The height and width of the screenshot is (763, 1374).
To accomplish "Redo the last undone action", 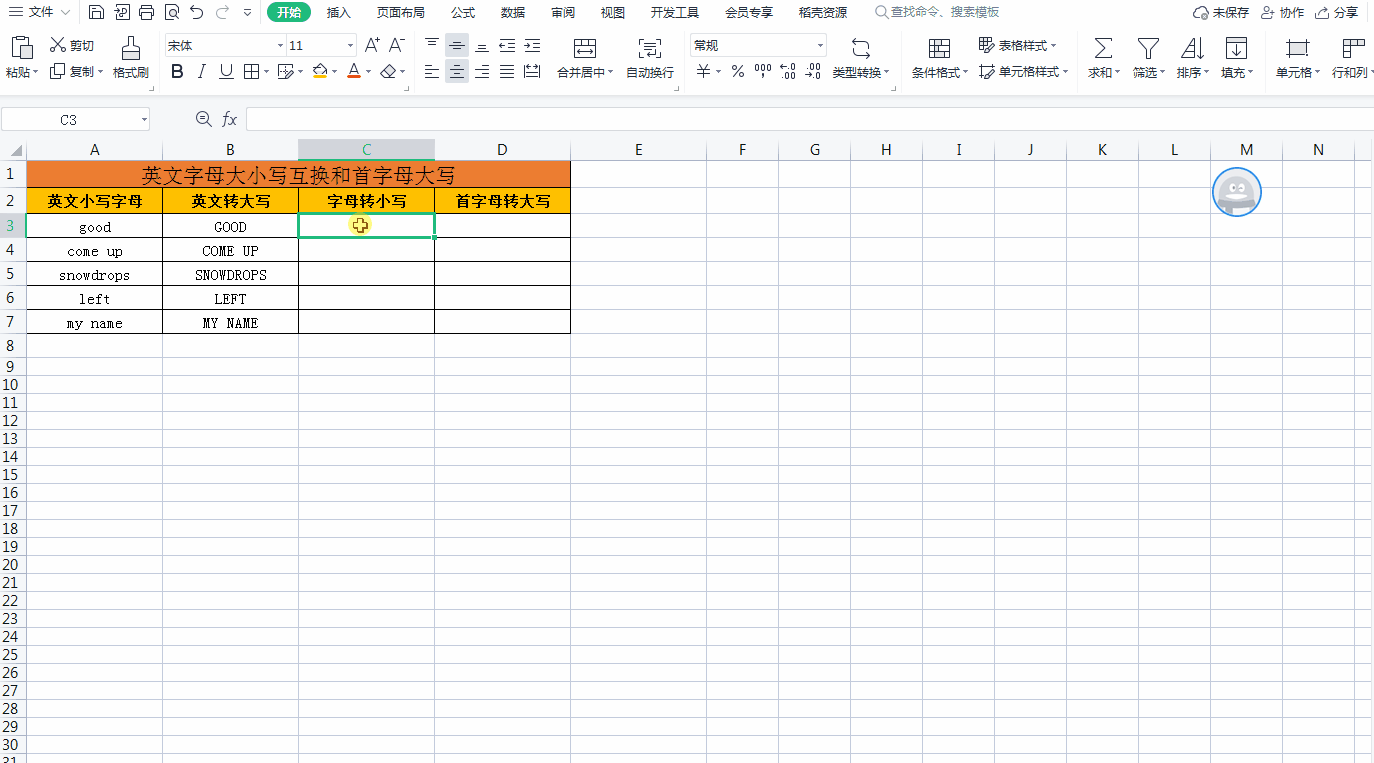I will (222, 13).
